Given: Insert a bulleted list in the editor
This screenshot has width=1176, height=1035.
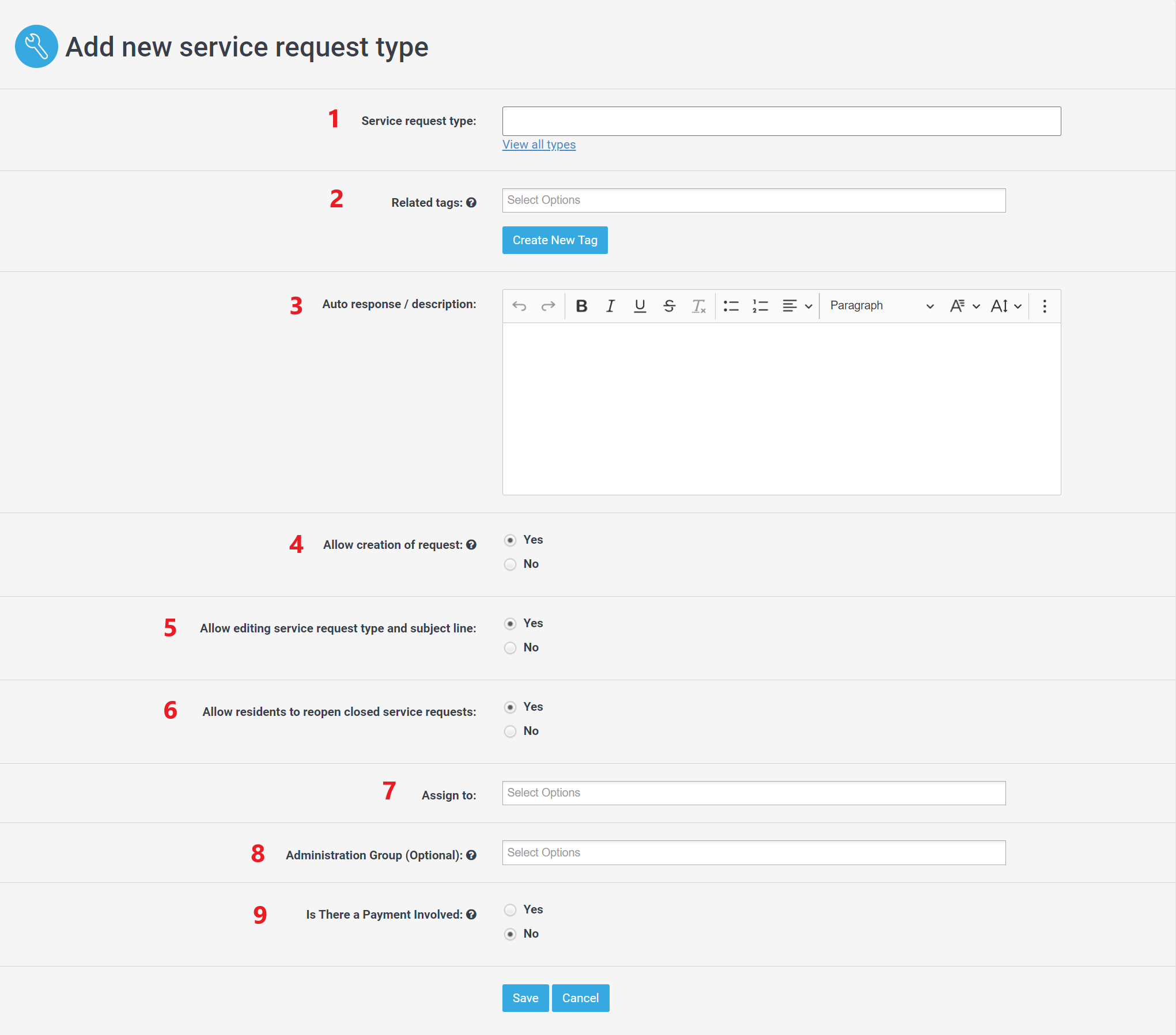Looking at the screenshot, I should point(731,306).
